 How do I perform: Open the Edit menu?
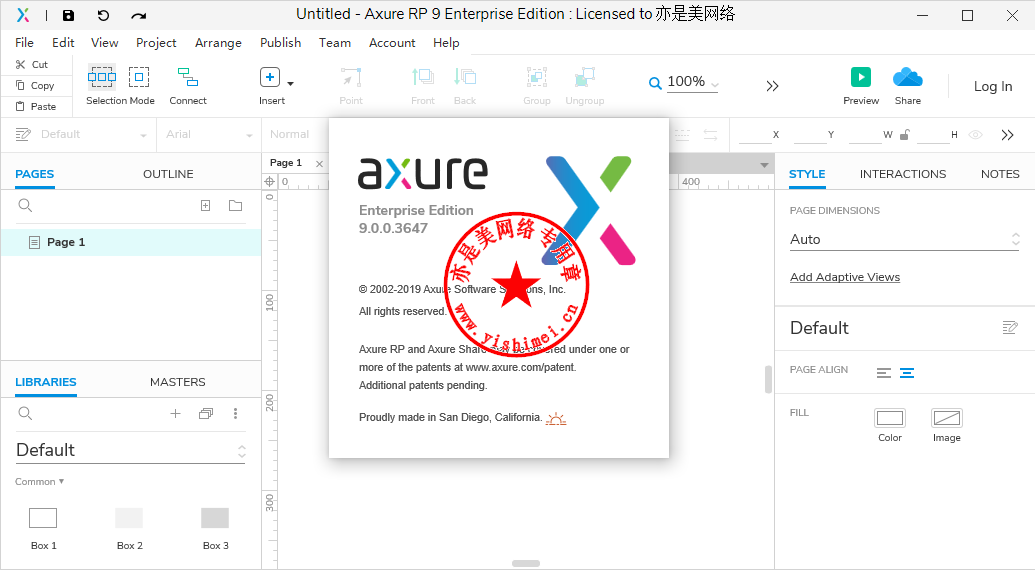(63, 42)
